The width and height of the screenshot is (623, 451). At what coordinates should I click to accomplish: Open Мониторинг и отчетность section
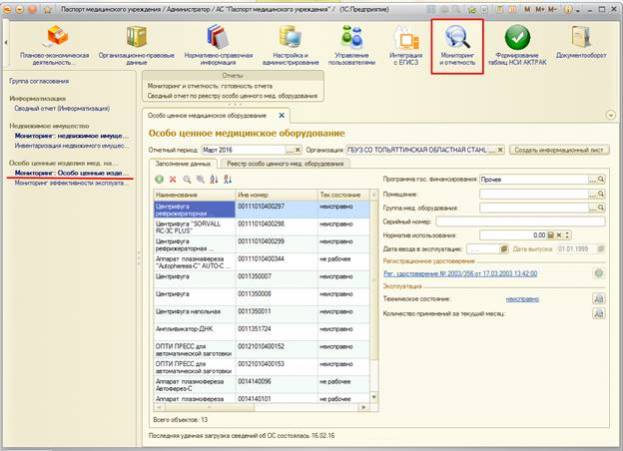[x=456, y=42]
